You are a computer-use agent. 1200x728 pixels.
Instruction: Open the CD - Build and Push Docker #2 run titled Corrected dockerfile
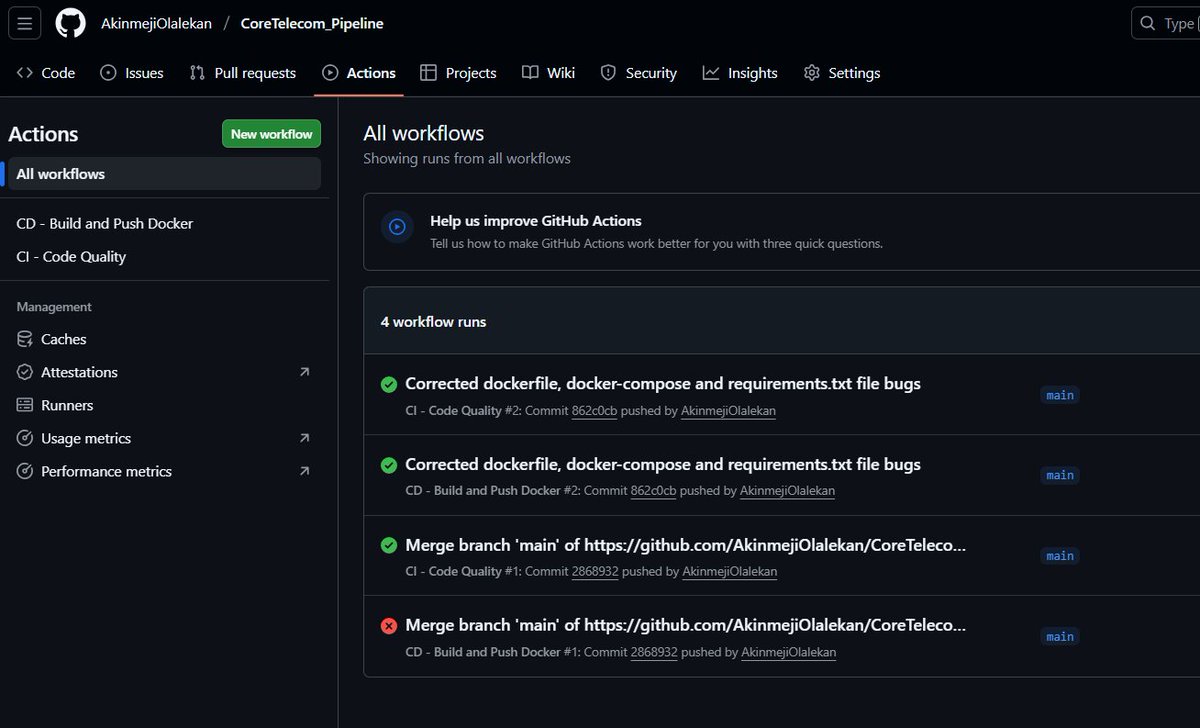(663, 465)
